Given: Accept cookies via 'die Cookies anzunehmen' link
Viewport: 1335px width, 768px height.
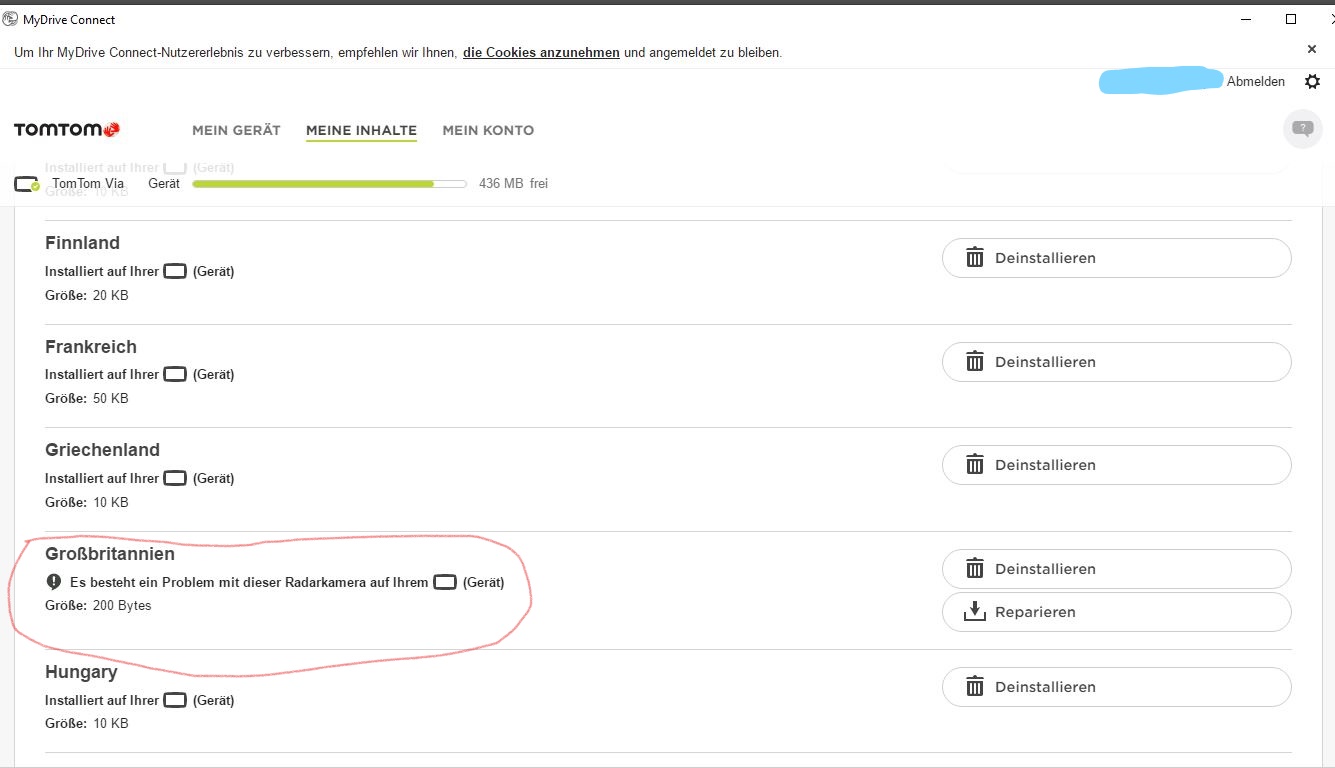Looking at the screenshot, I should [x=541, y=53].
